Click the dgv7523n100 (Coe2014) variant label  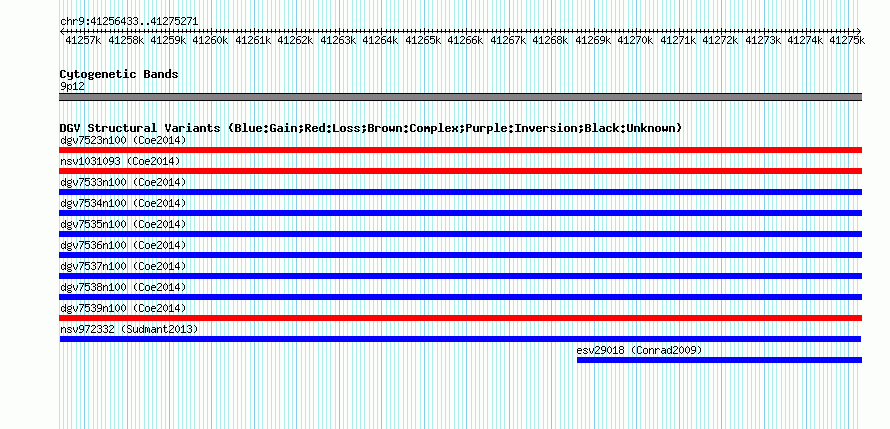point(123,140)
